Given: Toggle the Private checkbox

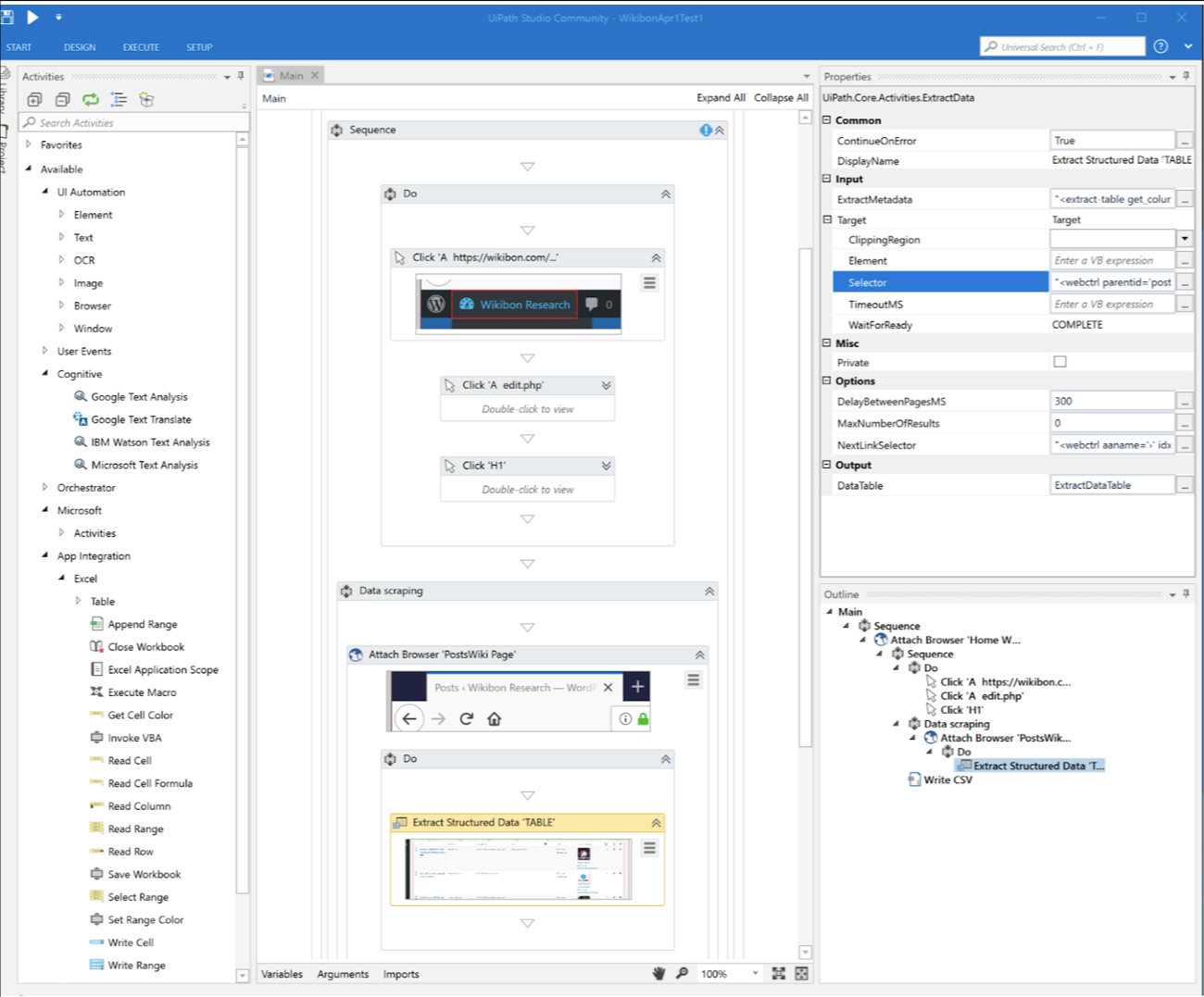Looking at the screenshot, I should pyautogui.click(x=1060, y=362).
